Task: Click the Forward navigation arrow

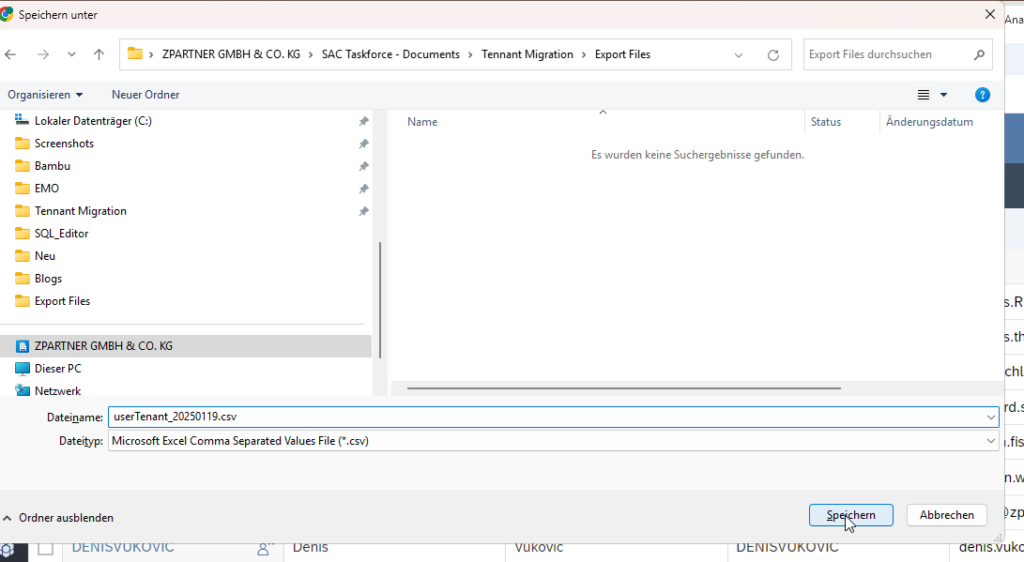Action: [42, 54]
